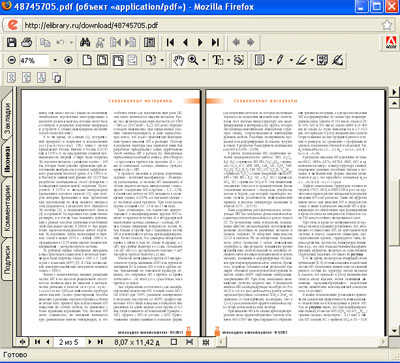Go to next page in top toolbar
Image resolution: width=400 pixels, height=363 pixels.
coord(200,42)
